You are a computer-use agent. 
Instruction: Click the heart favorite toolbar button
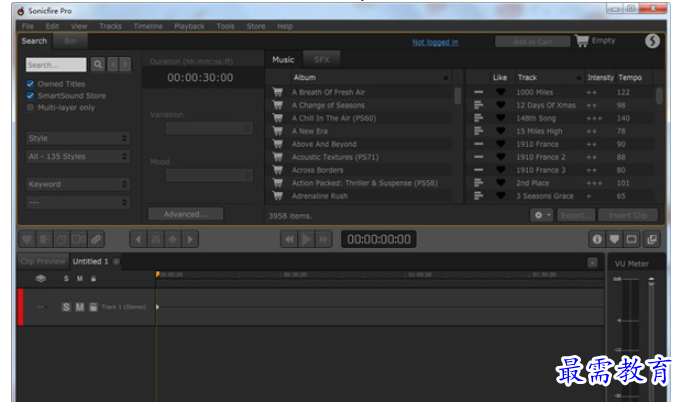(27, 239)
